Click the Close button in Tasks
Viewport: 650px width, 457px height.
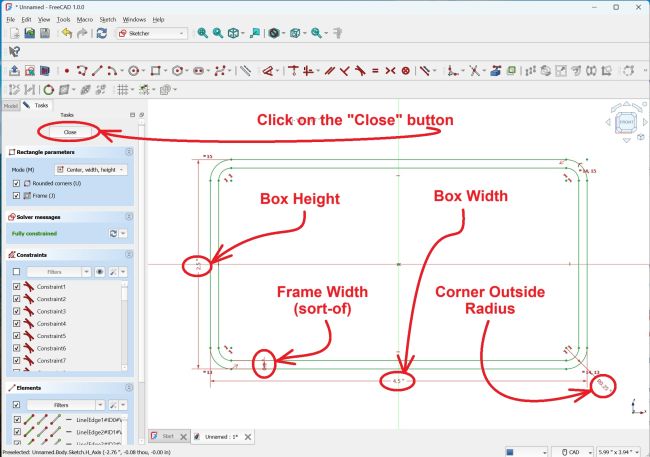pyautogui.click(x=70, y=132)
